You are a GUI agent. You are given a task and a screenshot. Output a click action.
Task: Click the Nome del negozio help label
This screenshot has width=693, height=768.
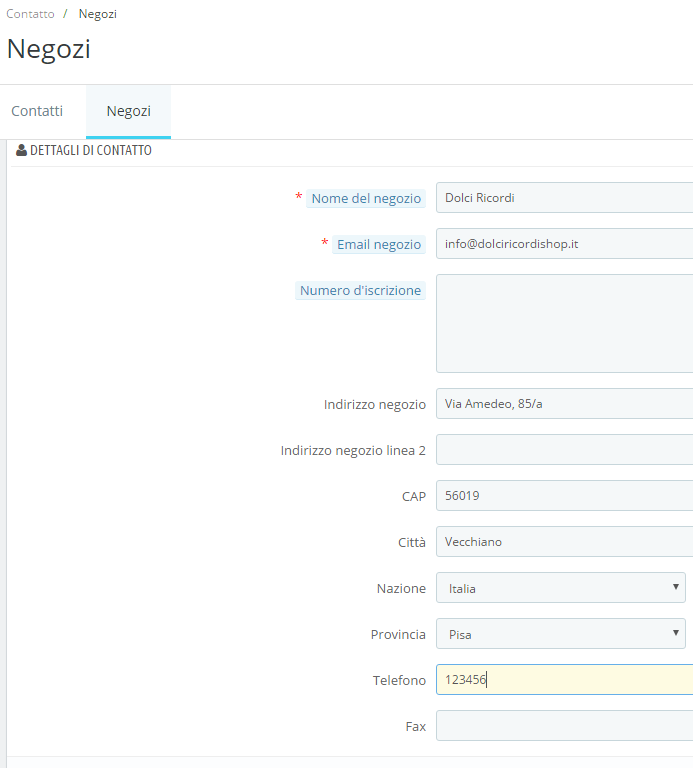point(366,198)
